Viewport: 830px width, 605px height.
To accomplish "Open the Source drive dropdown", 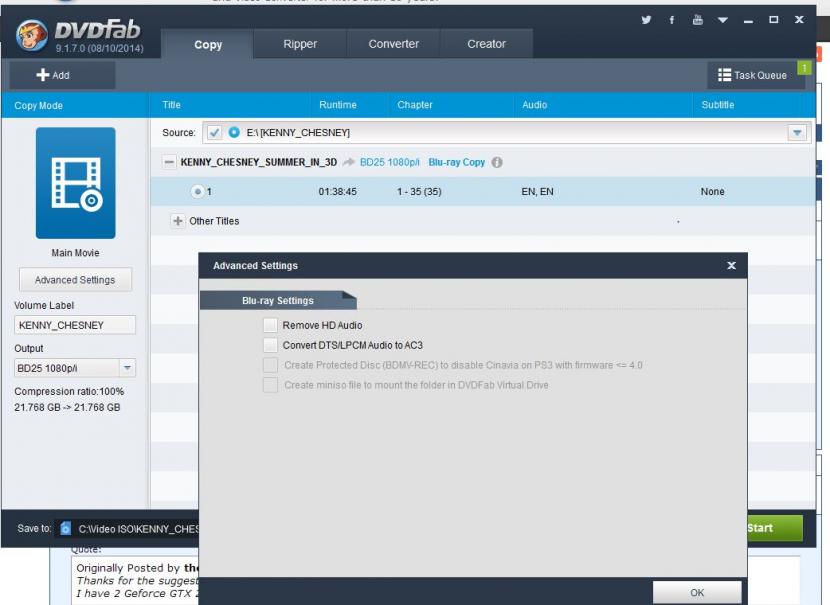I will 797,132.
